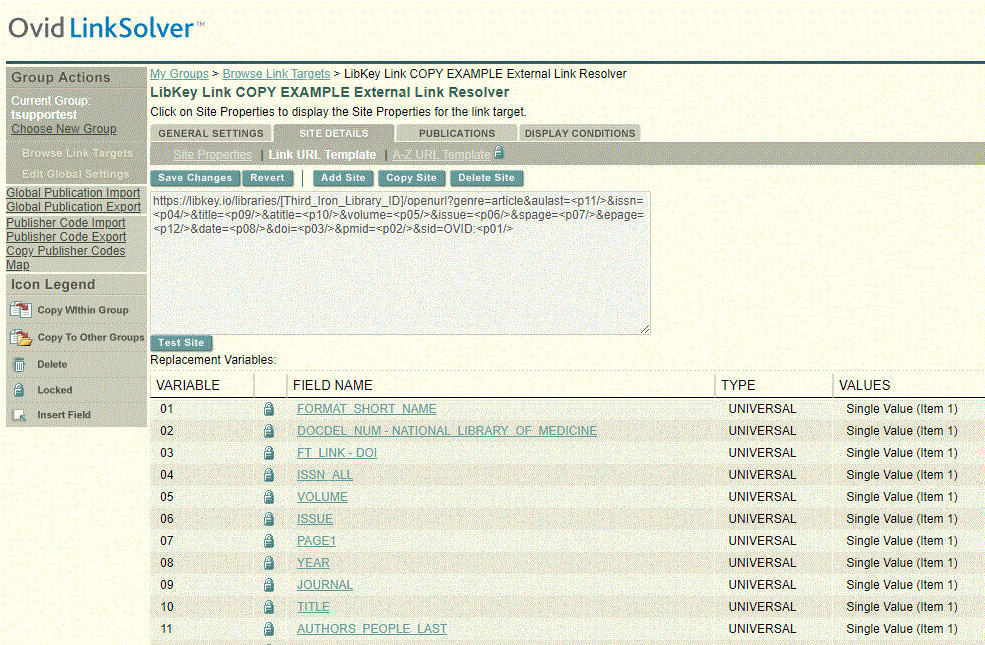The width and height of the screenshot is (985, 645).
Task: Click the lock icon in the ISSUE row
Action: coord(269,519)
